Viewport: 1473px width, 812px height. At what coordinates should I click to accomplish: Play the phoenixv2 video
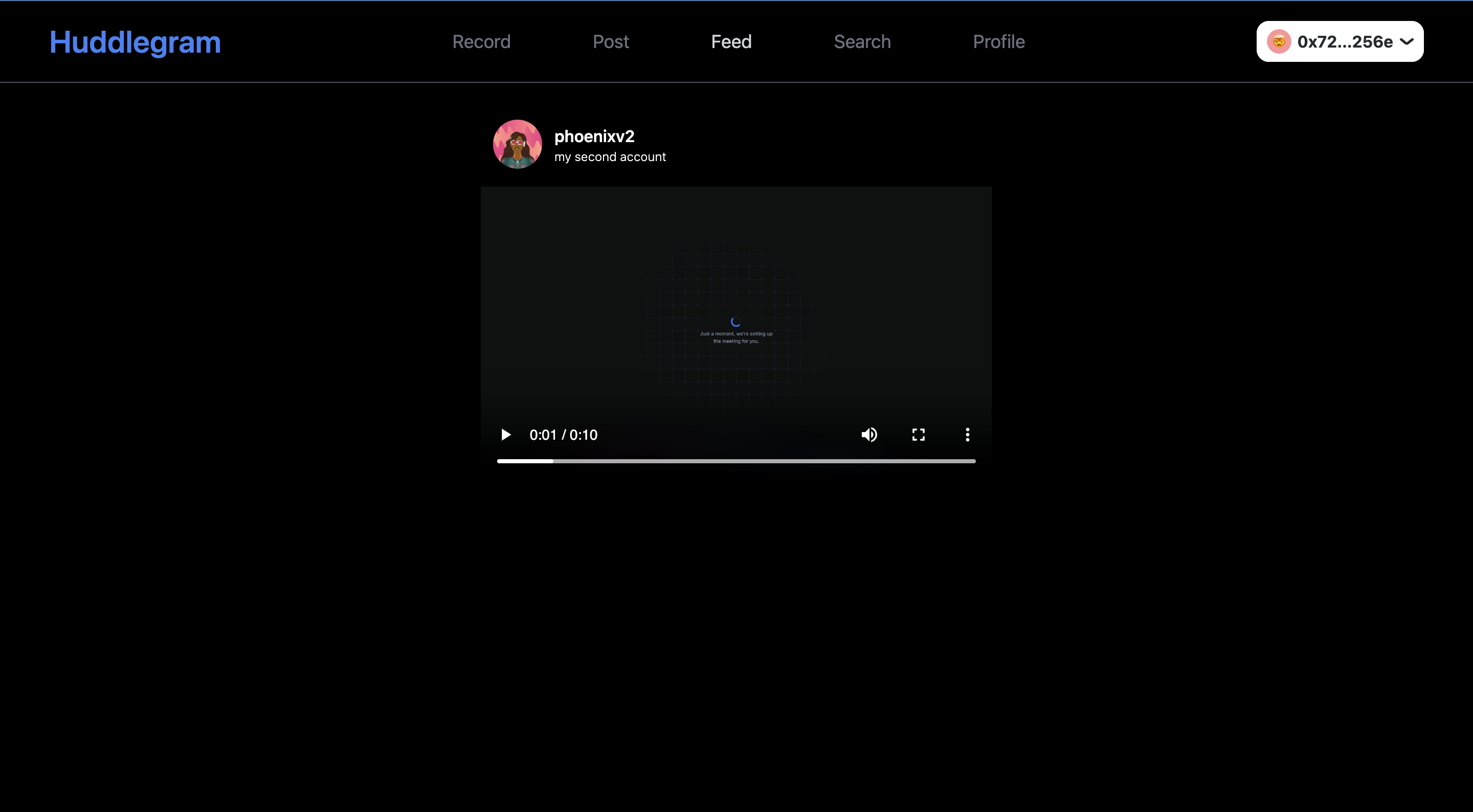point(505,435)
